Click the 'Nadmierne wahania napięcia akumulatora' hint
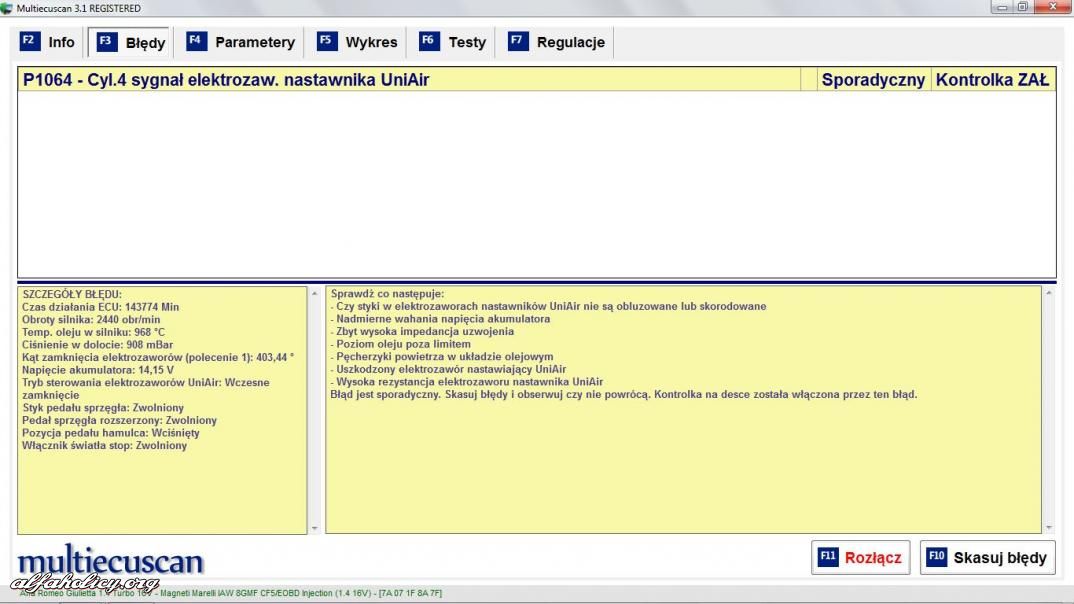 point(440,318)
